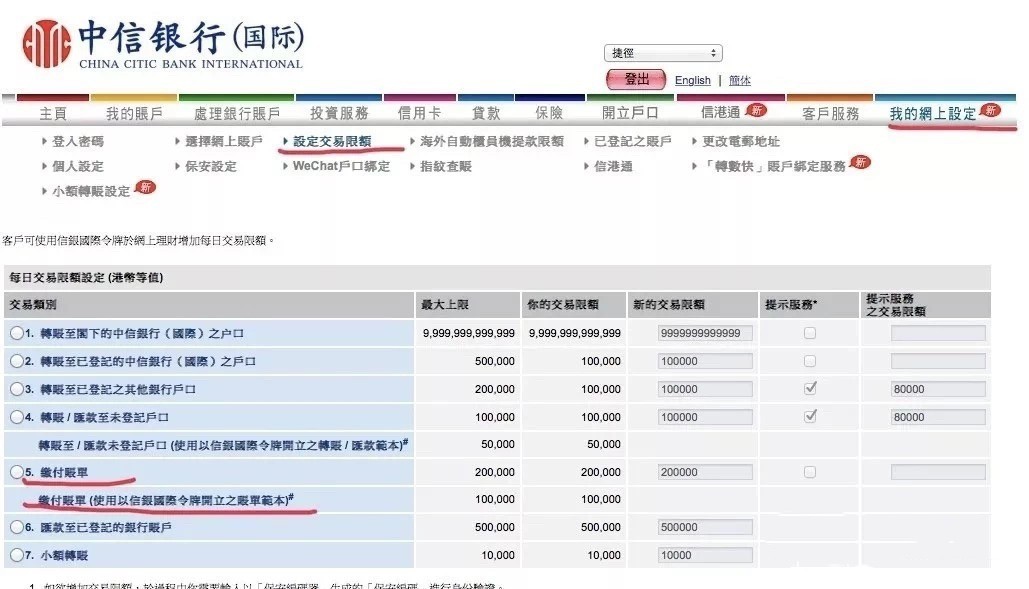Click alert limit 80000 field in row 4
This screenshot has width=1029, height=589.
[x=938, y=416]
